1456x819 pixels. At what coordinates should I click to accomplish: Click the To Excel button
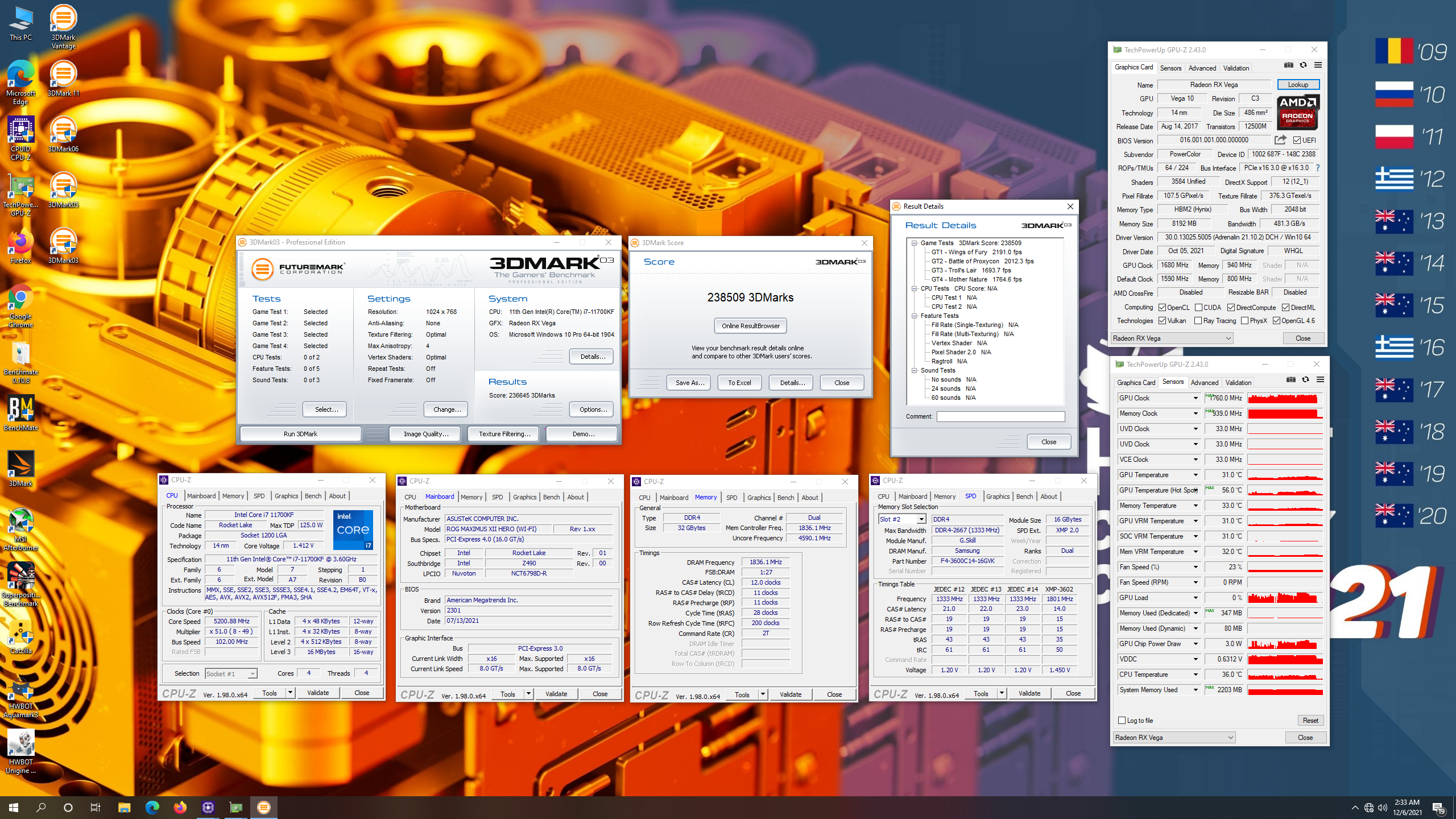click(x=739, y=383)
